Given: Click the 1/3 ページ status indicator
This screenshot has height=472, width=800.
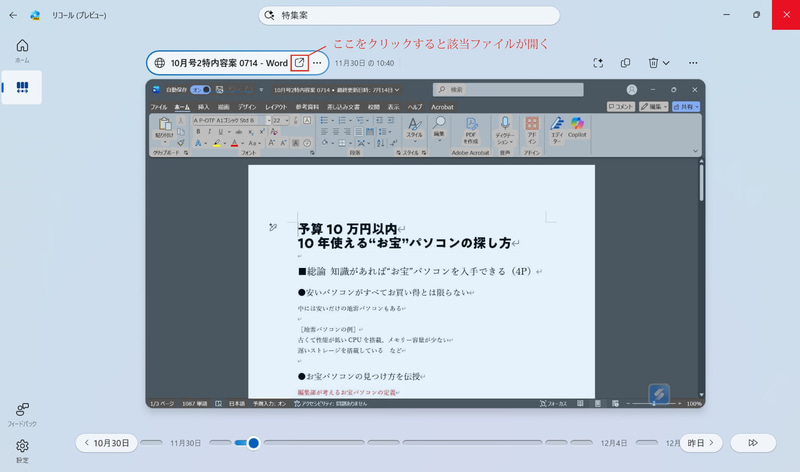Looking at the screenshot, I should click(162, 404).
